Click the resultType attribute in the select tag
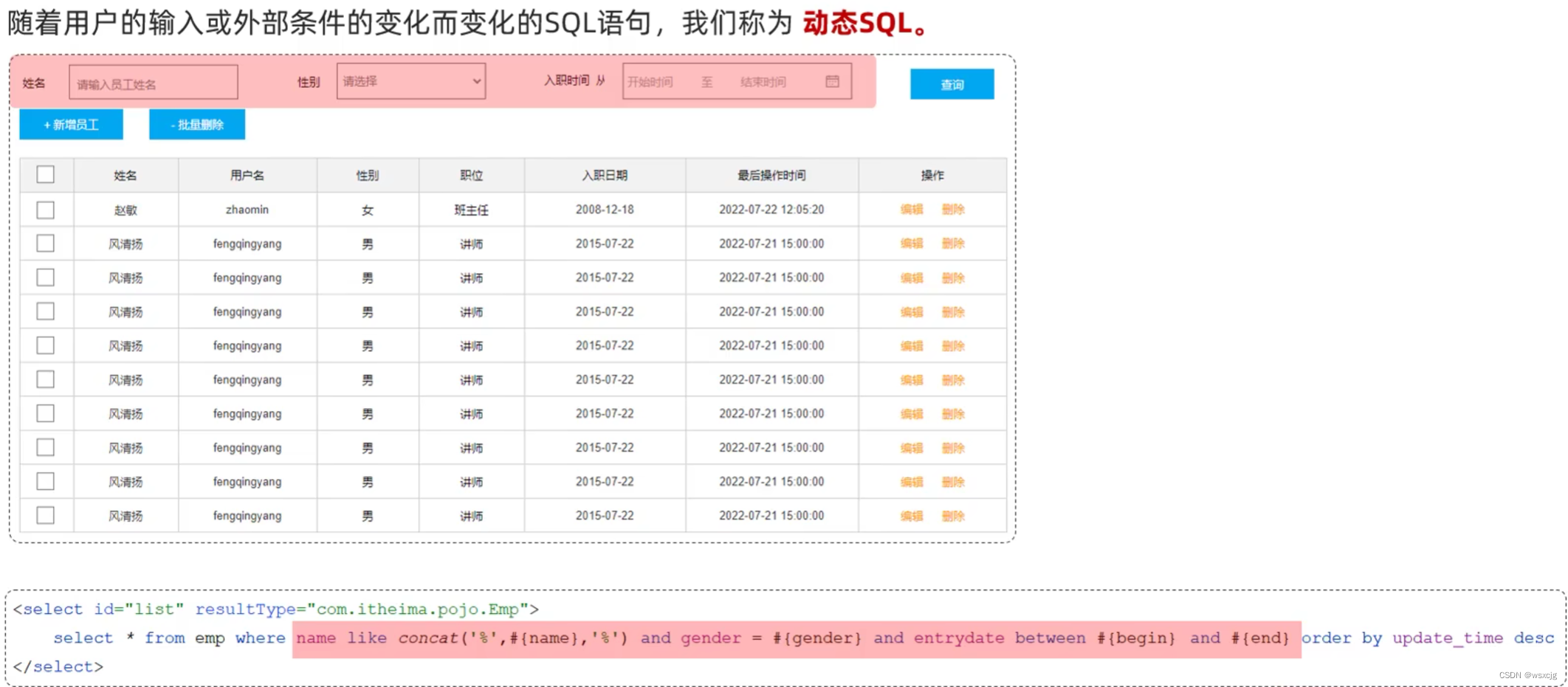The width and height of the screenshot is (1568, 687). (x=244, y=610)
